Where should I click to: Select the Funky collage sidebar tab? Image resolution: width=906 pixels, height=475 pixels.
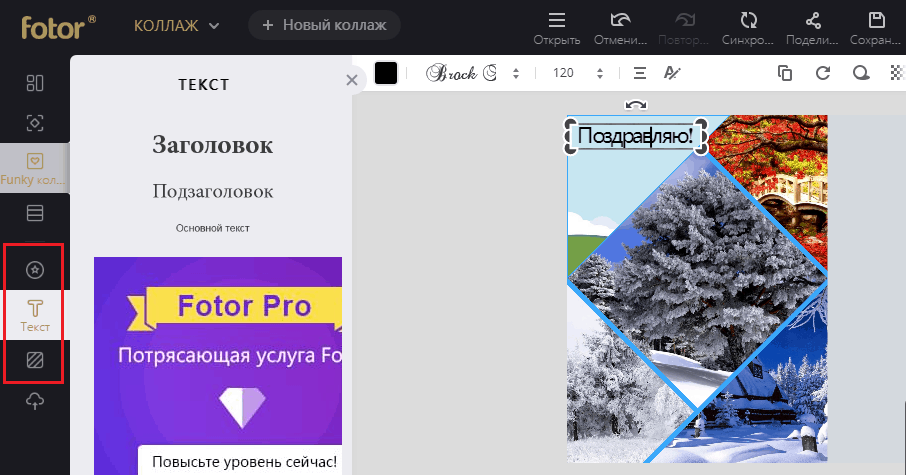35,167
